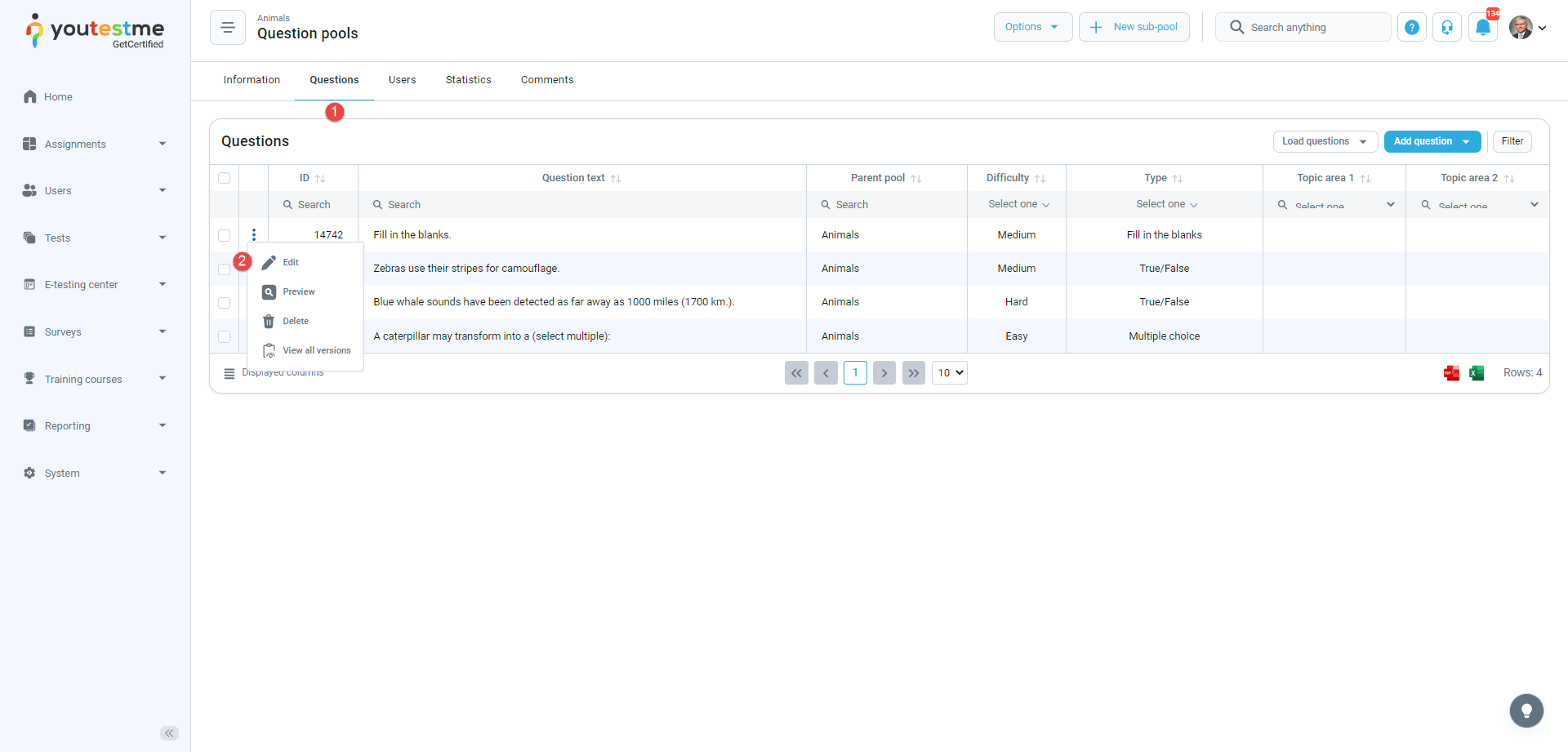
Task: Click the Filter button
Action: 1512,141
